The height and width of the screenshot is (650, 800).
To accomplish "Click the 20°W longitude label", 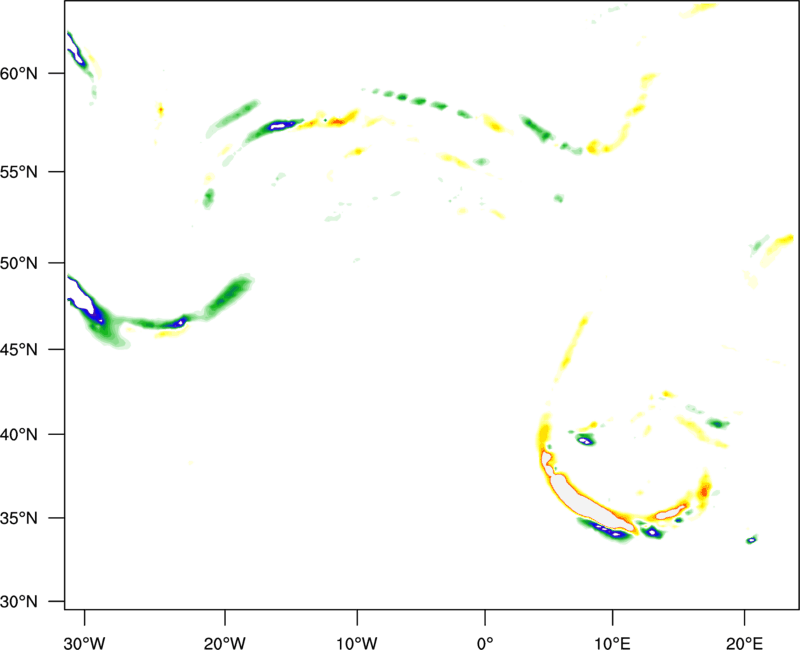I will [x=225, y=643].
